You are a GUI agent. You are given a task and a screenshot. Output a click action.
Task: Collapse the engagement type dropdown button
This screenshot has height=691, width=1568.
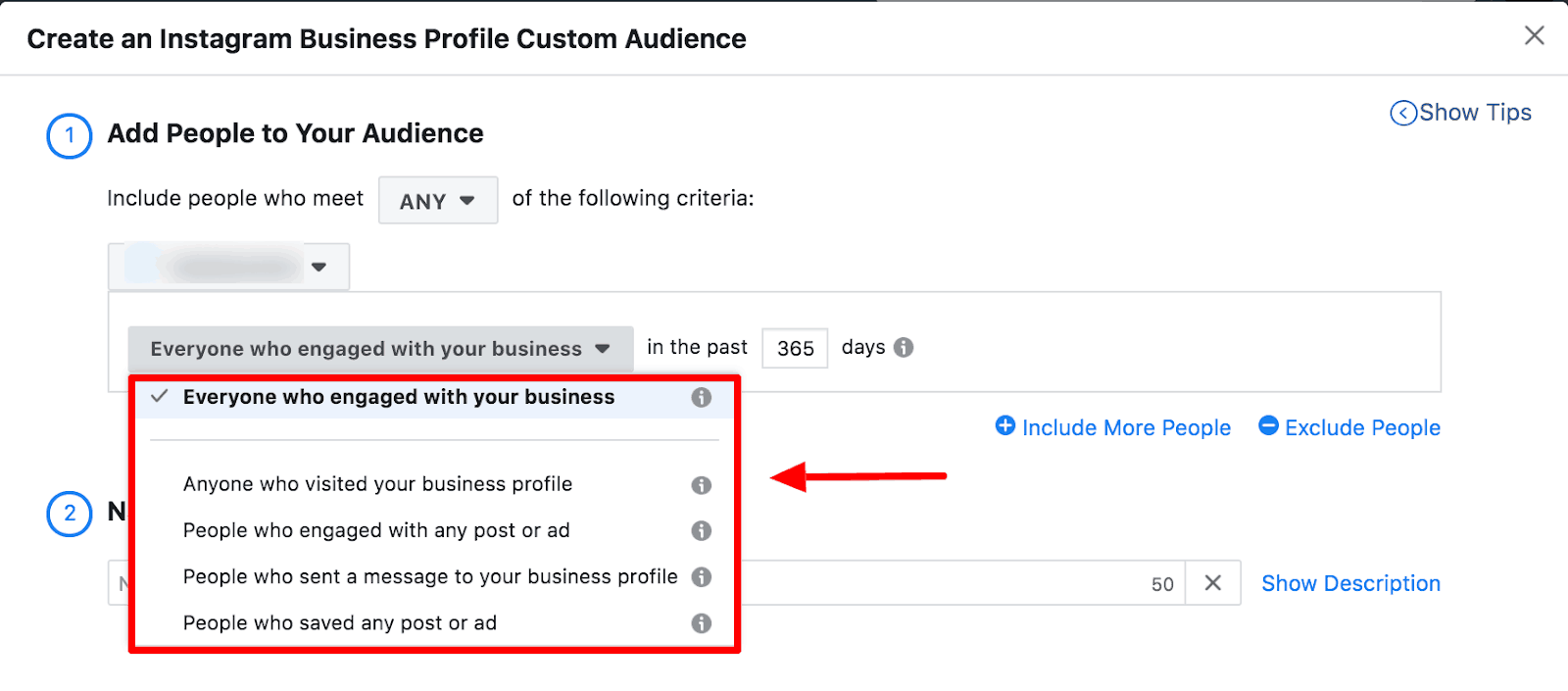(380, 349)
